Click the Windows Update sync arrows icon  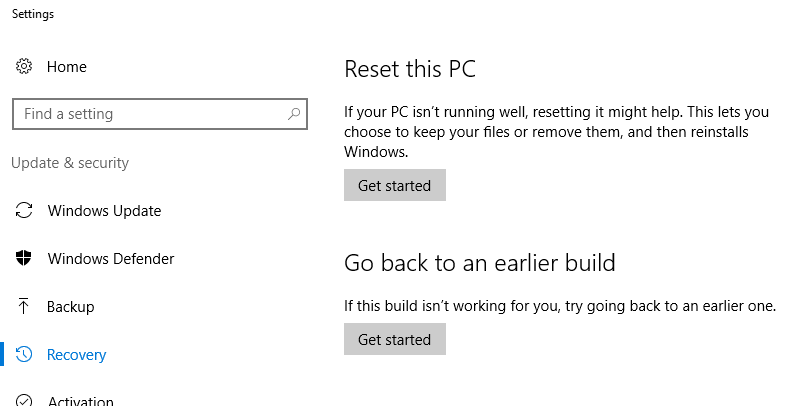24,210
